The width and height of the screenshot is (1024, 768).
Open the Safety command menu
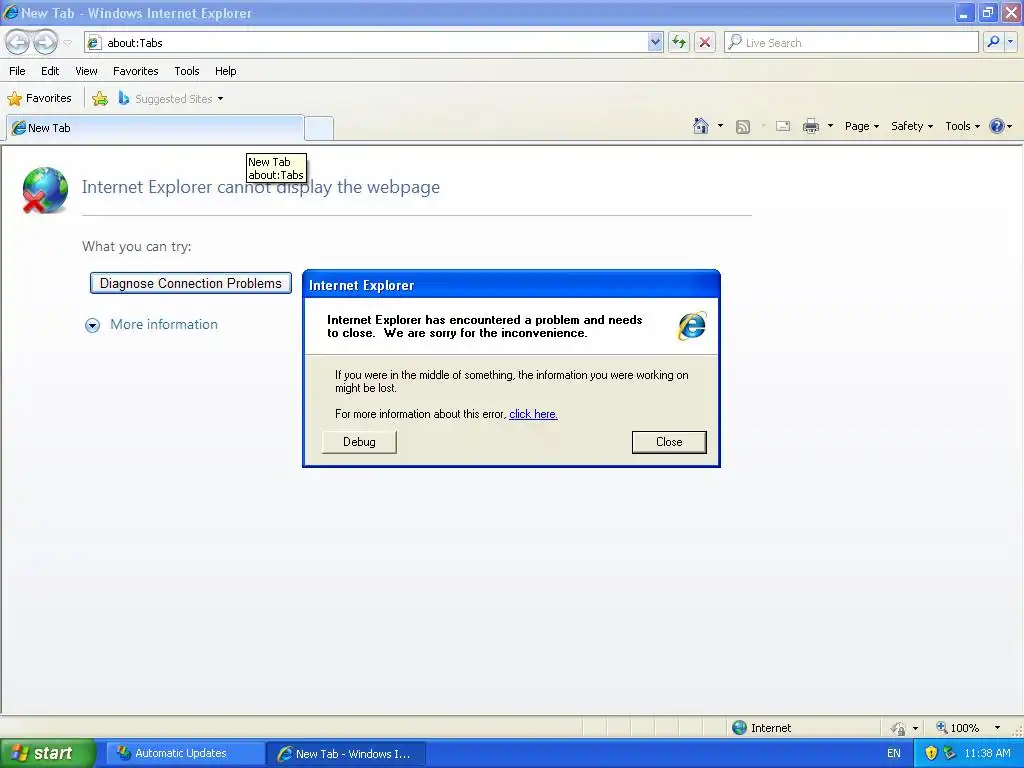click(x=912, y=126)
